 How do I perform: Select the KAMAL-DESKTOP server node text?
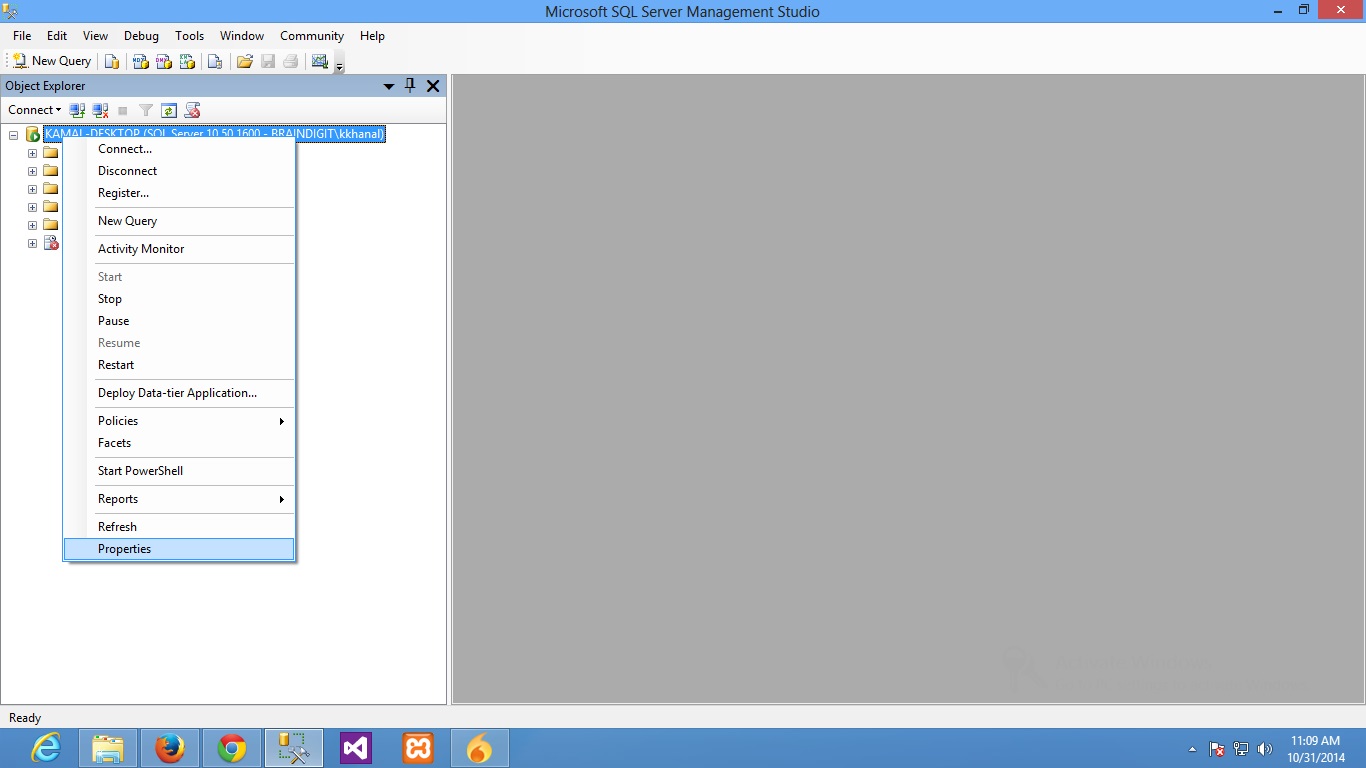tap(215, 134)
